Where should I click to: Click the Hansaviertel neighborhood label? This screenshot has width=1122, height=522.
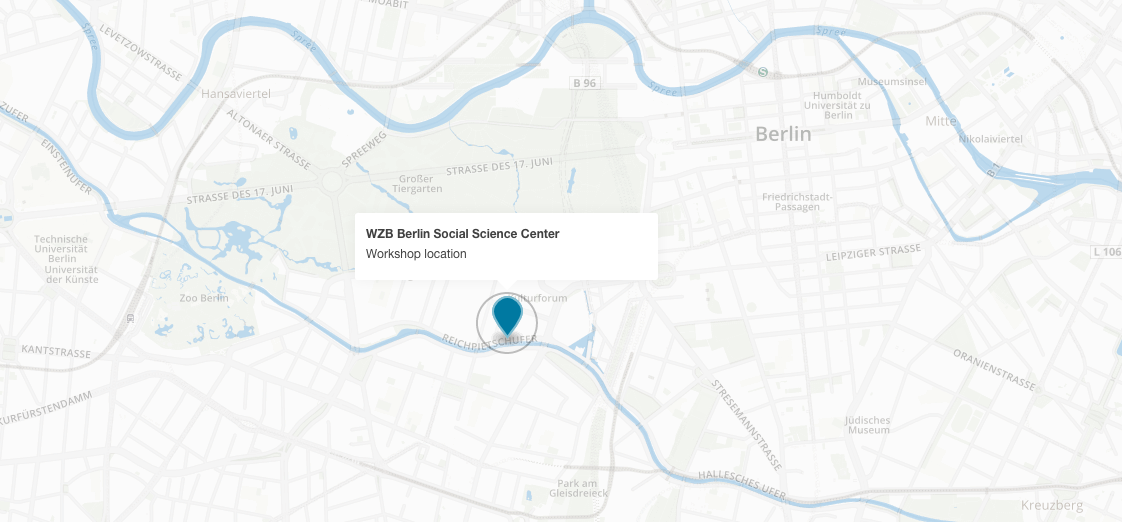(x=235, y=94)
